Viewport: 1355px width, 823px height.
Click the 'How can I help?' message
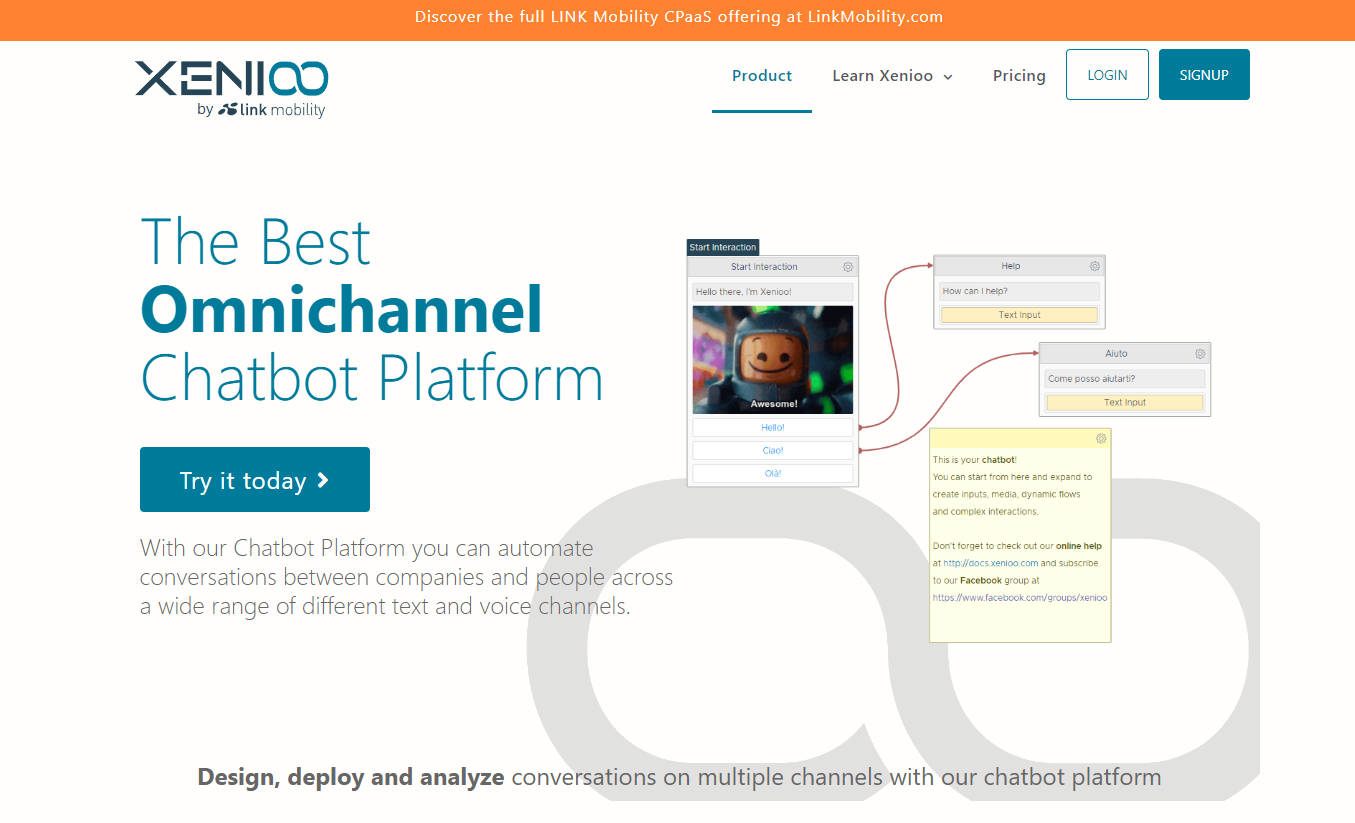(x=1019, y=291)
